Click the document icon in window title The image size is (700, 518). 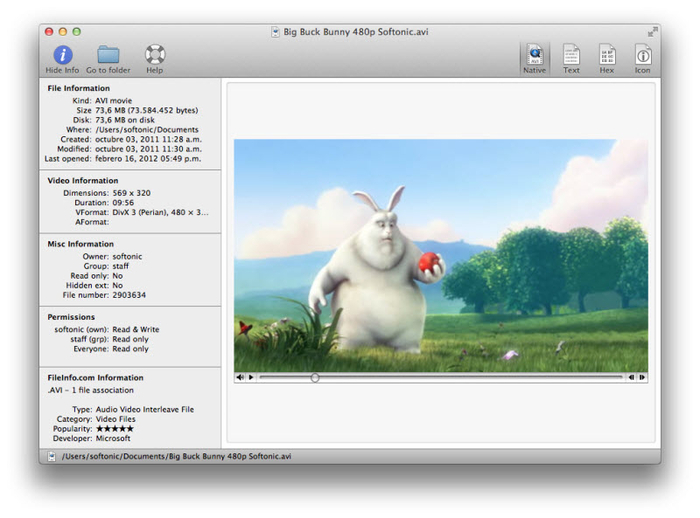click(275, 32)
